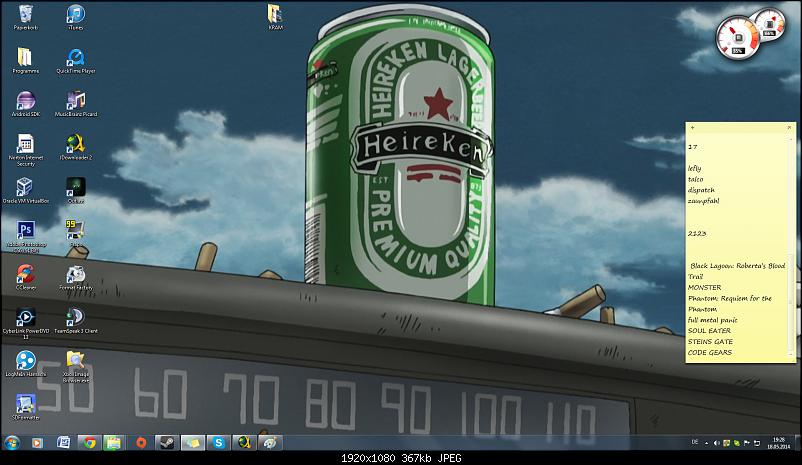This screenshot has height=465, width=802.
Task: Show hidden system tray icons
Action: tap(706, 443)
